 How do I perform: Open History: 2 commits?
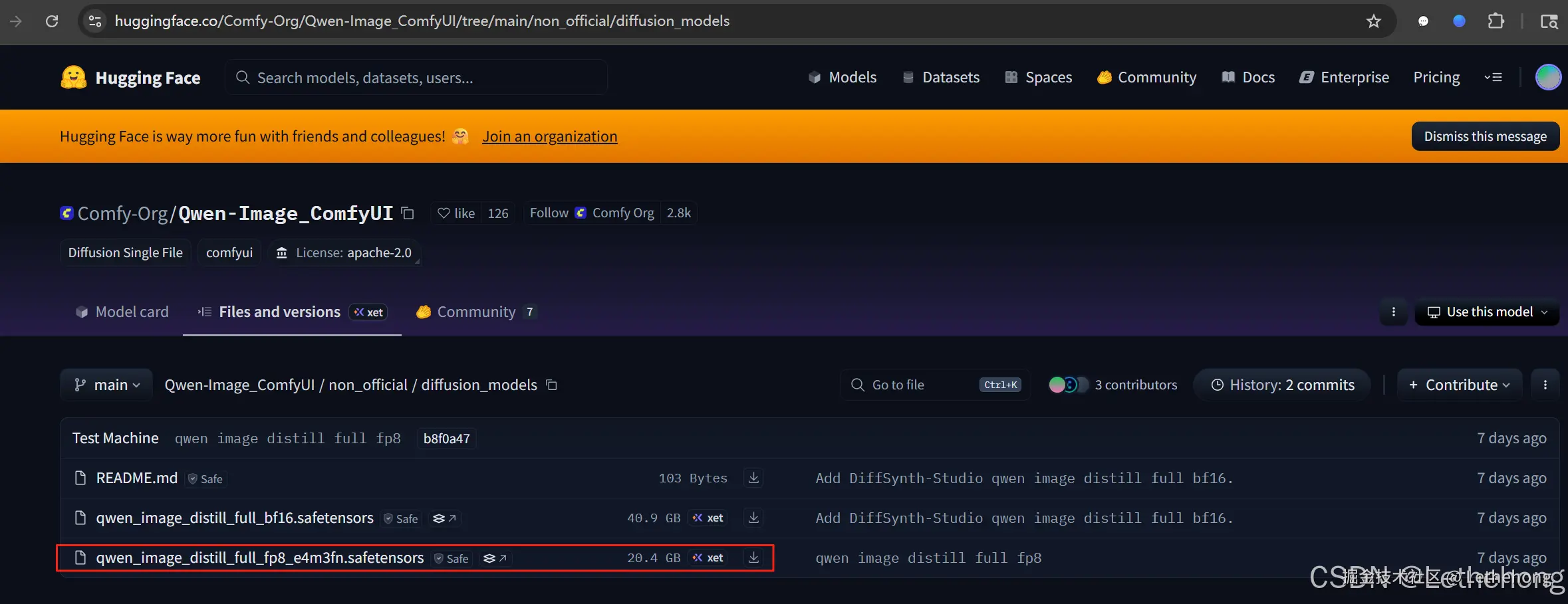[1282, 385]
